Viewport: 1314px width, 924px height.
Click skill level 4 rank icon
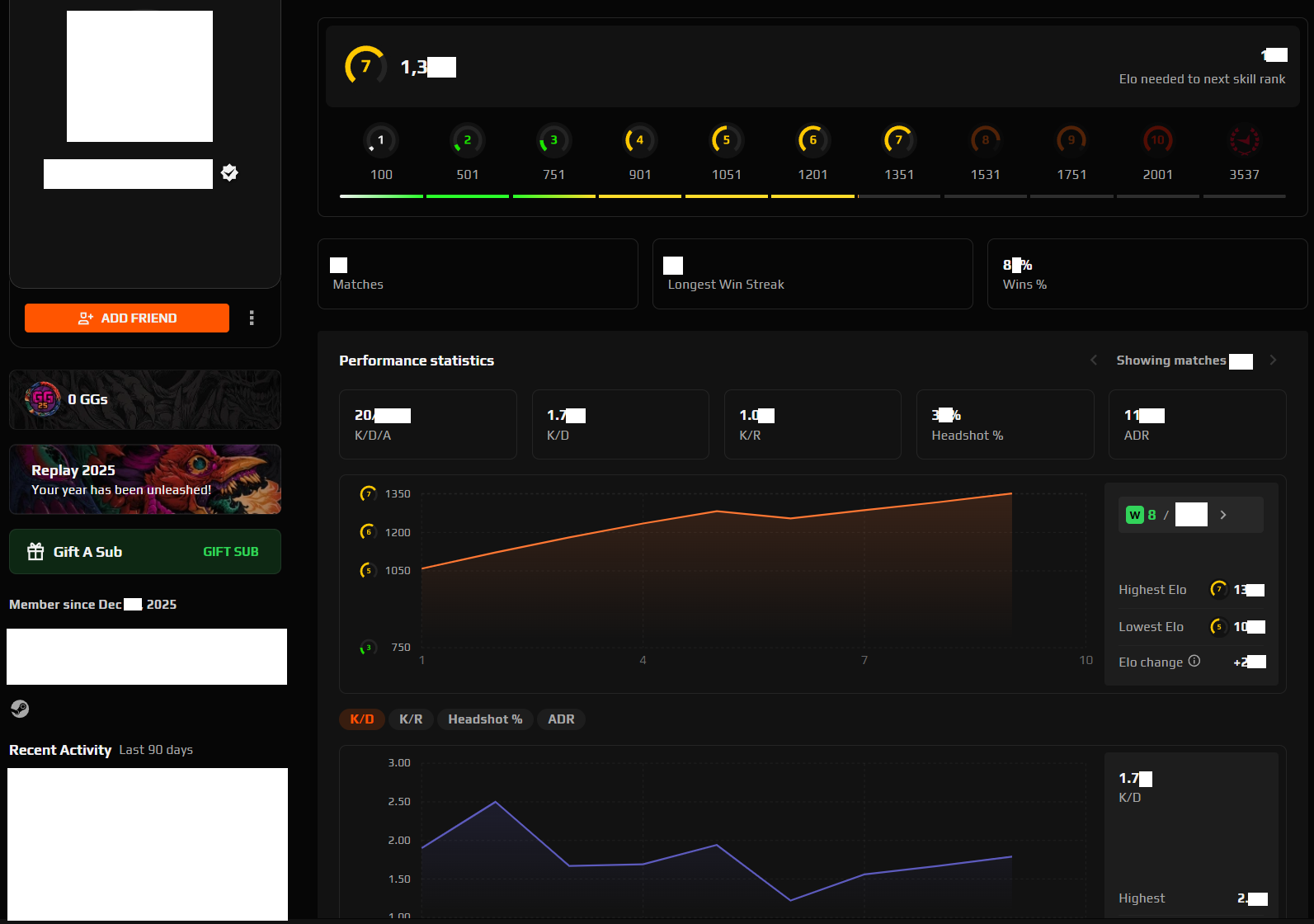point(639,140)
